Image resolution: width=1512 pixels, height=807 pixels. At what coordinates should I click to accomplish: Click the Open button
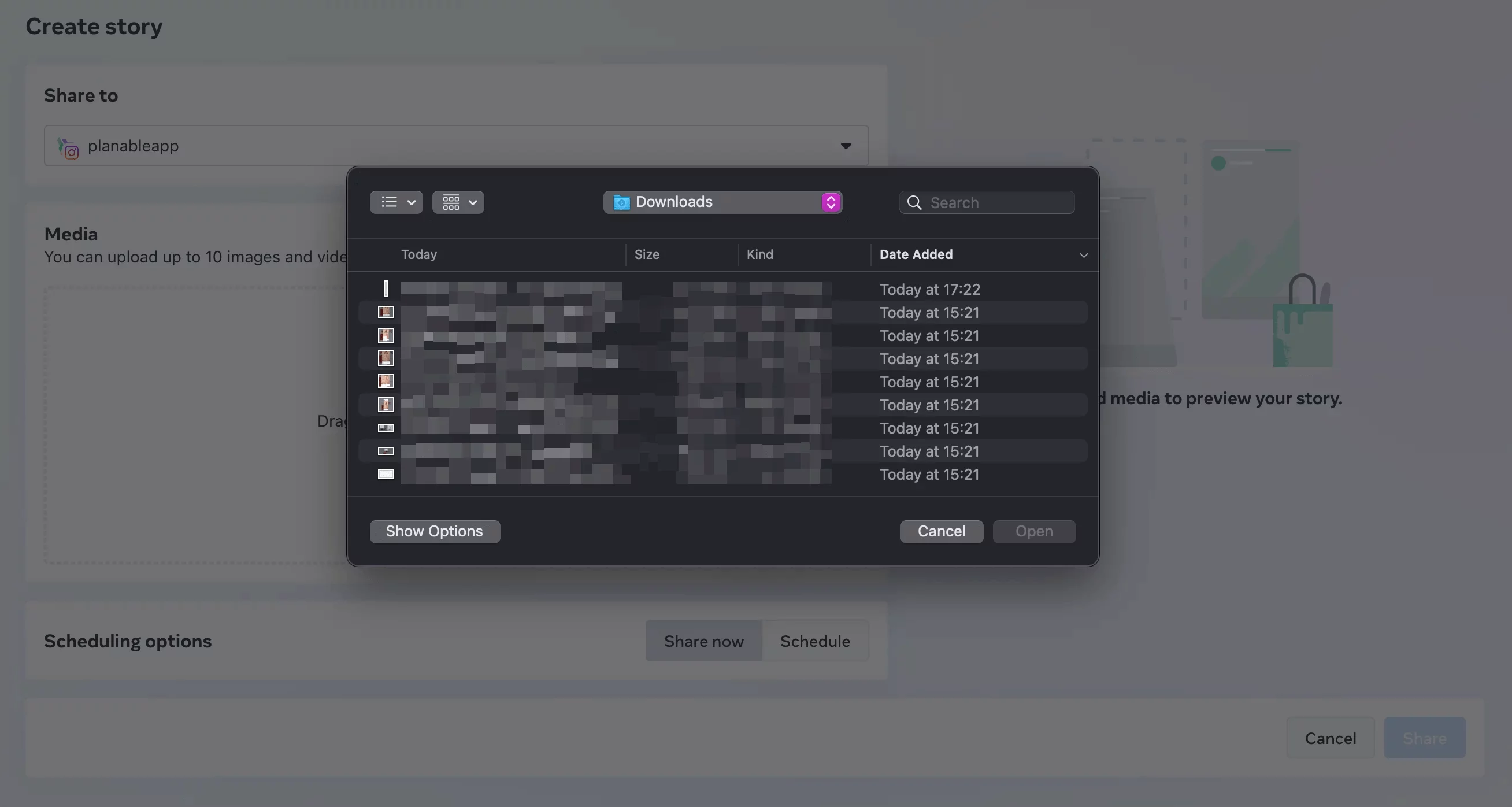pyautogui.click(x=1033, y=531)
